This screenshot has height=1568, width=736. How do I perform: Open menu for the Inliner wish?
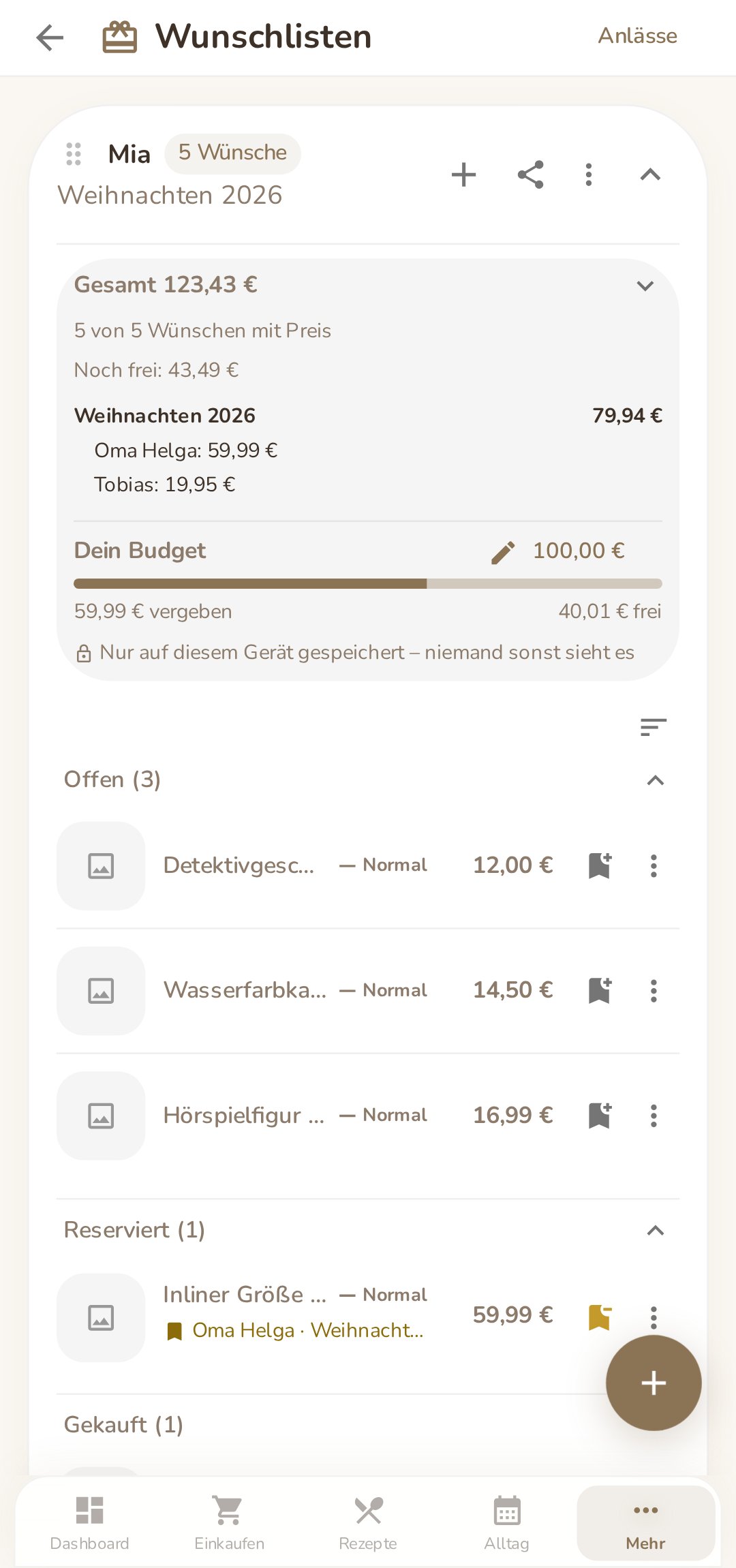coord(654,1317)
